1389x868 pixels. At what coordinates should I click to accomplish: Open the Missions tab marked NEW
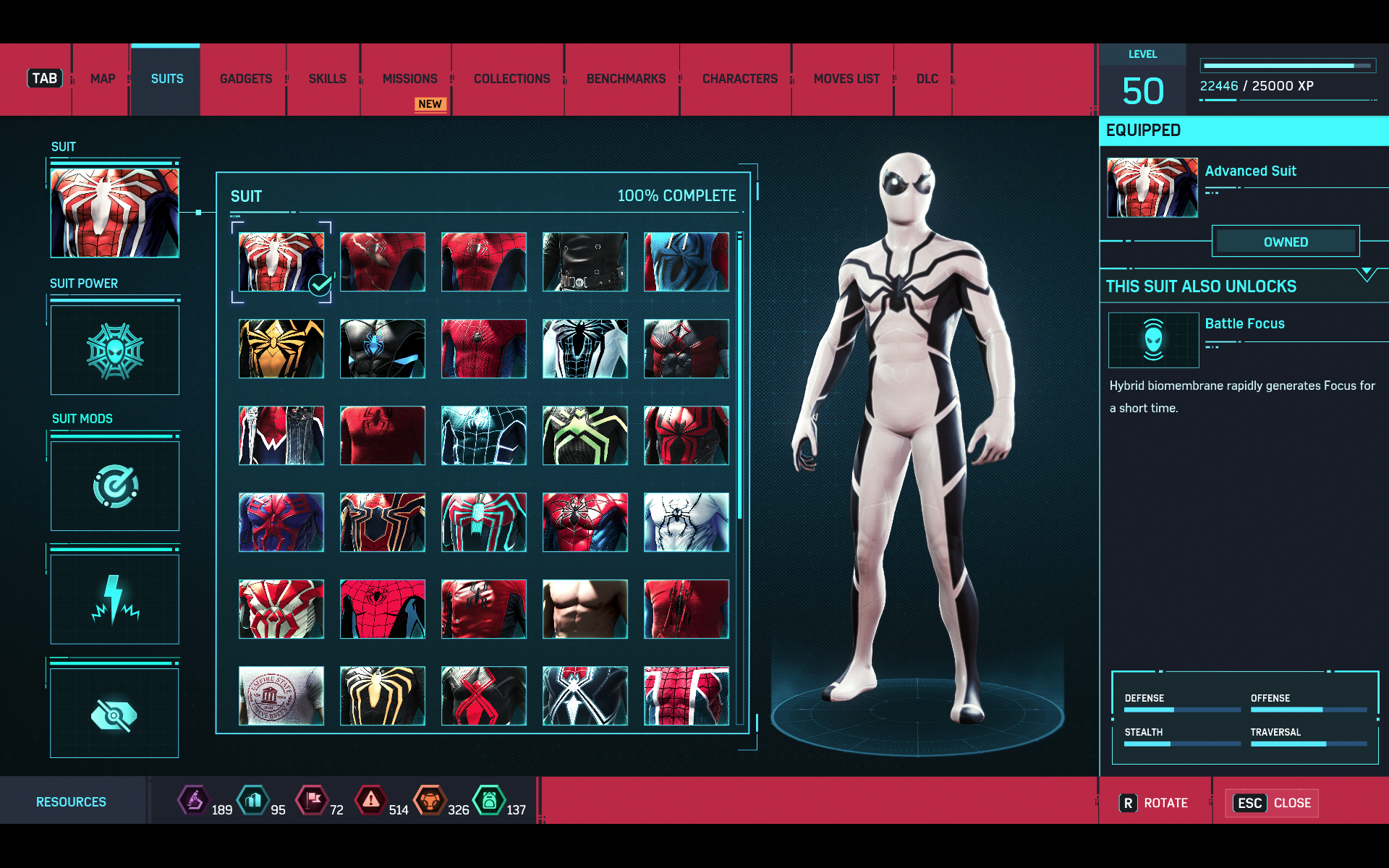click(x=409, y=79)
